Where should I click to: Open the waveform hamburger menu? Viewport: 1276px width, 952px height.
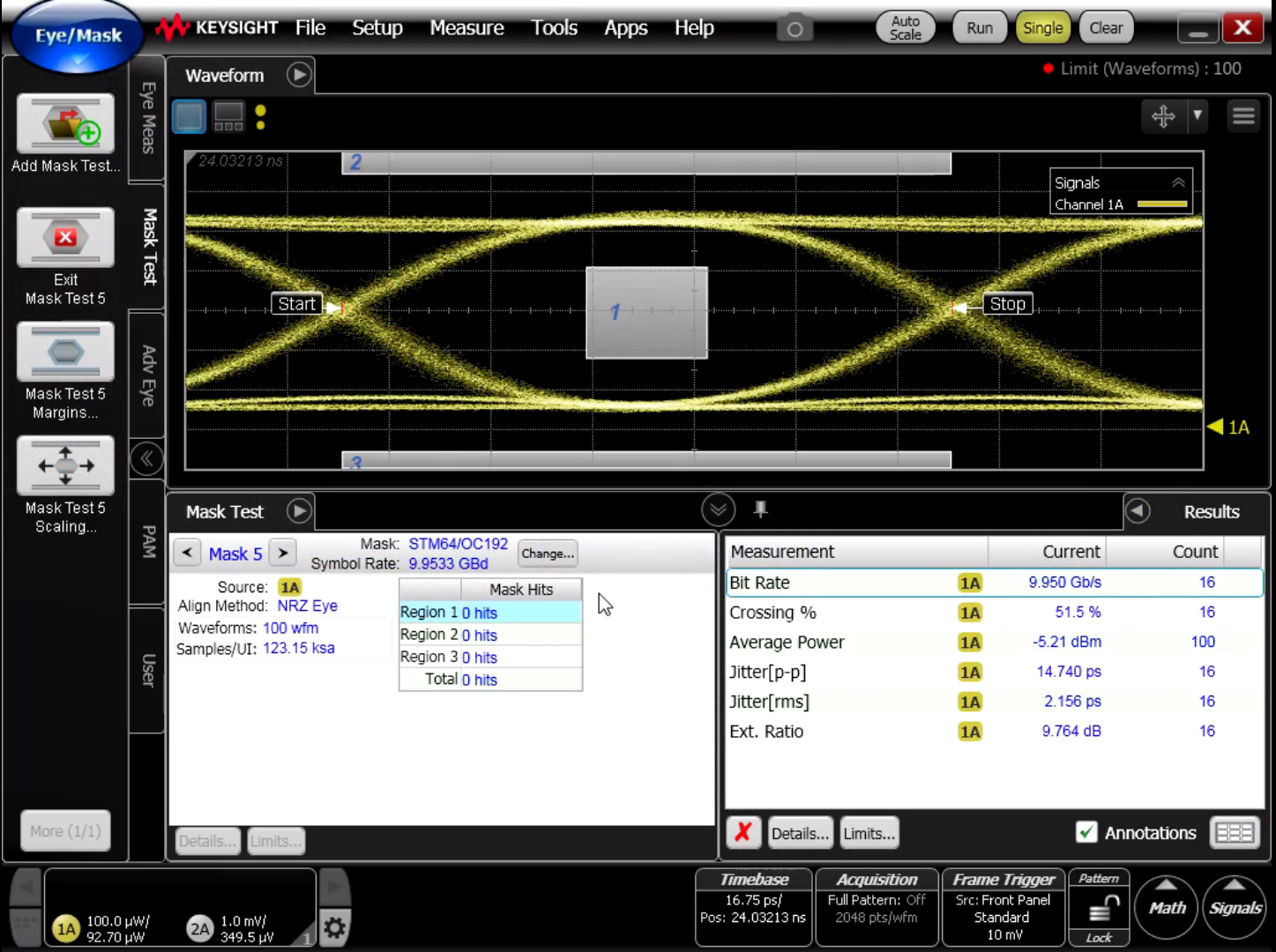(1243, 115)
